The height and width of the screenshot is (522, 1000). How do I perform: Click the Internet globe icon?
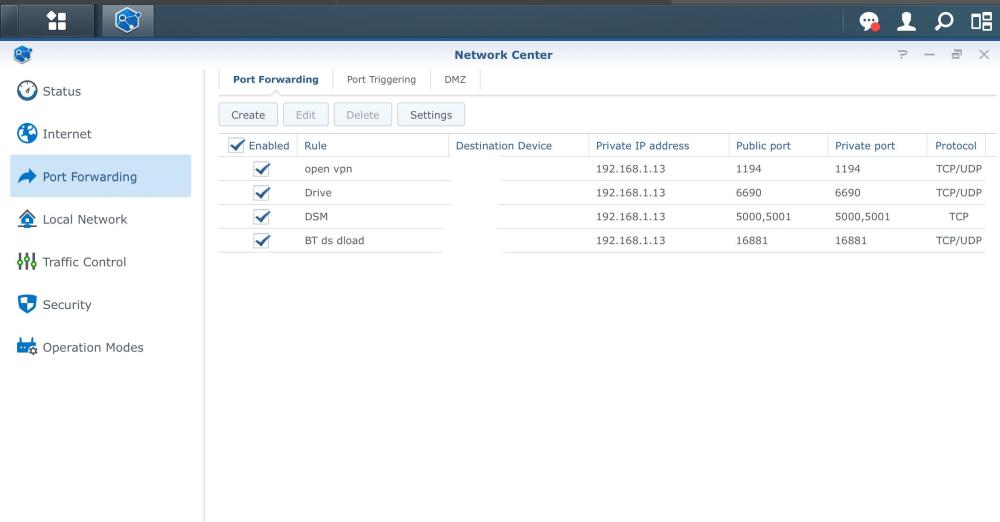pos(27,133)
